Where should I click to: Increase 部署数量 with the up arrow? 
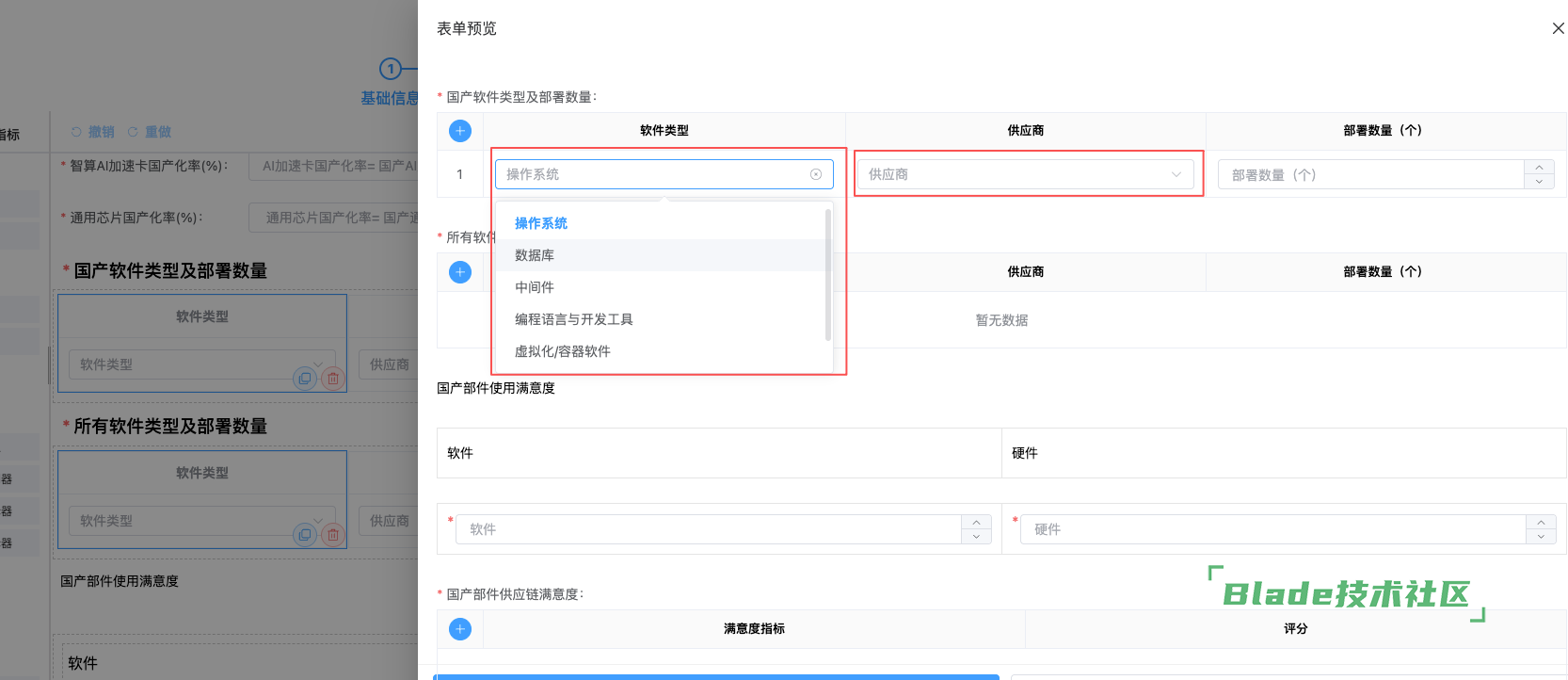point(1539,168)
